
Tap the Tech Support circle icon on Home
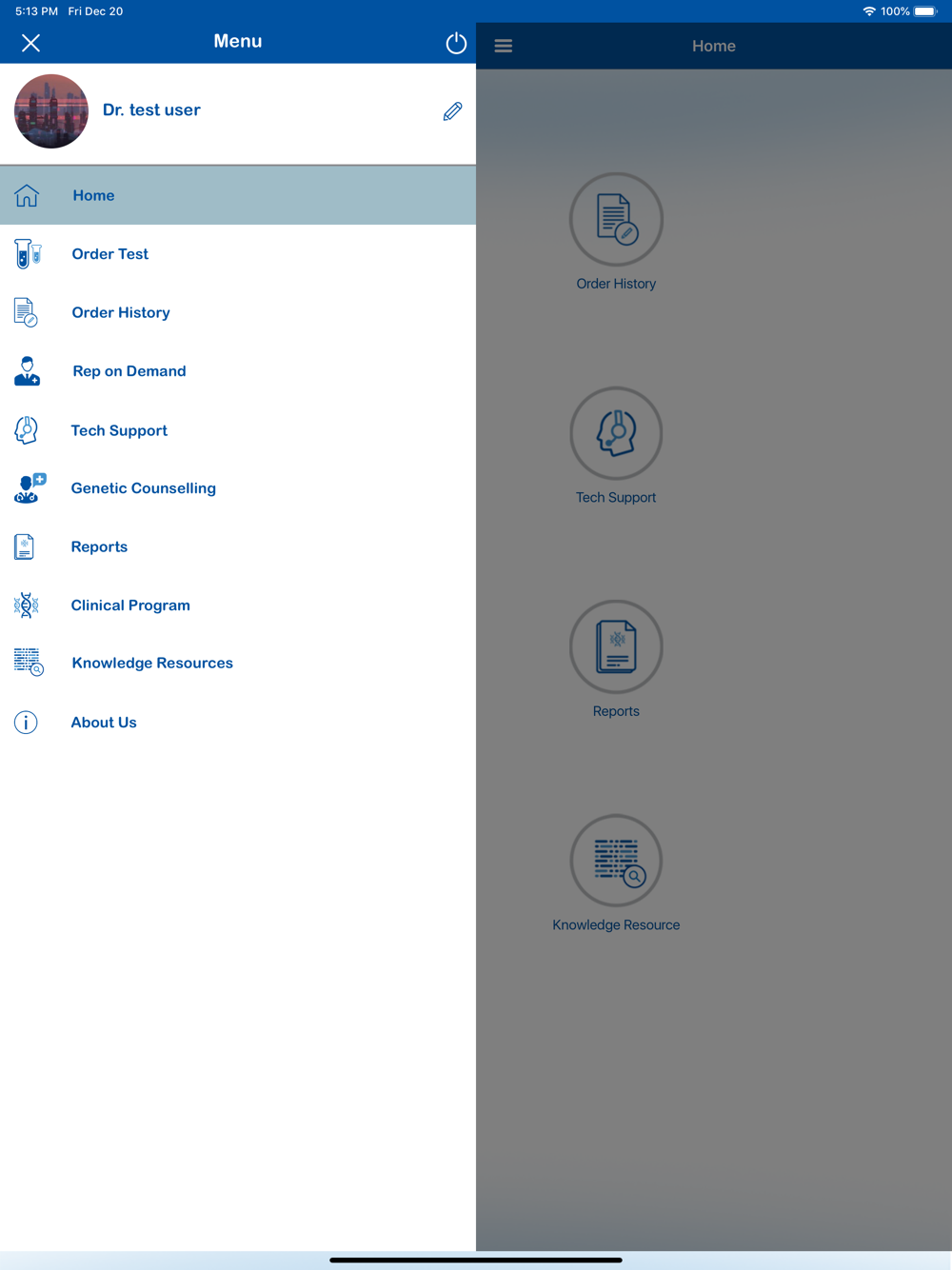click(616, 433)
